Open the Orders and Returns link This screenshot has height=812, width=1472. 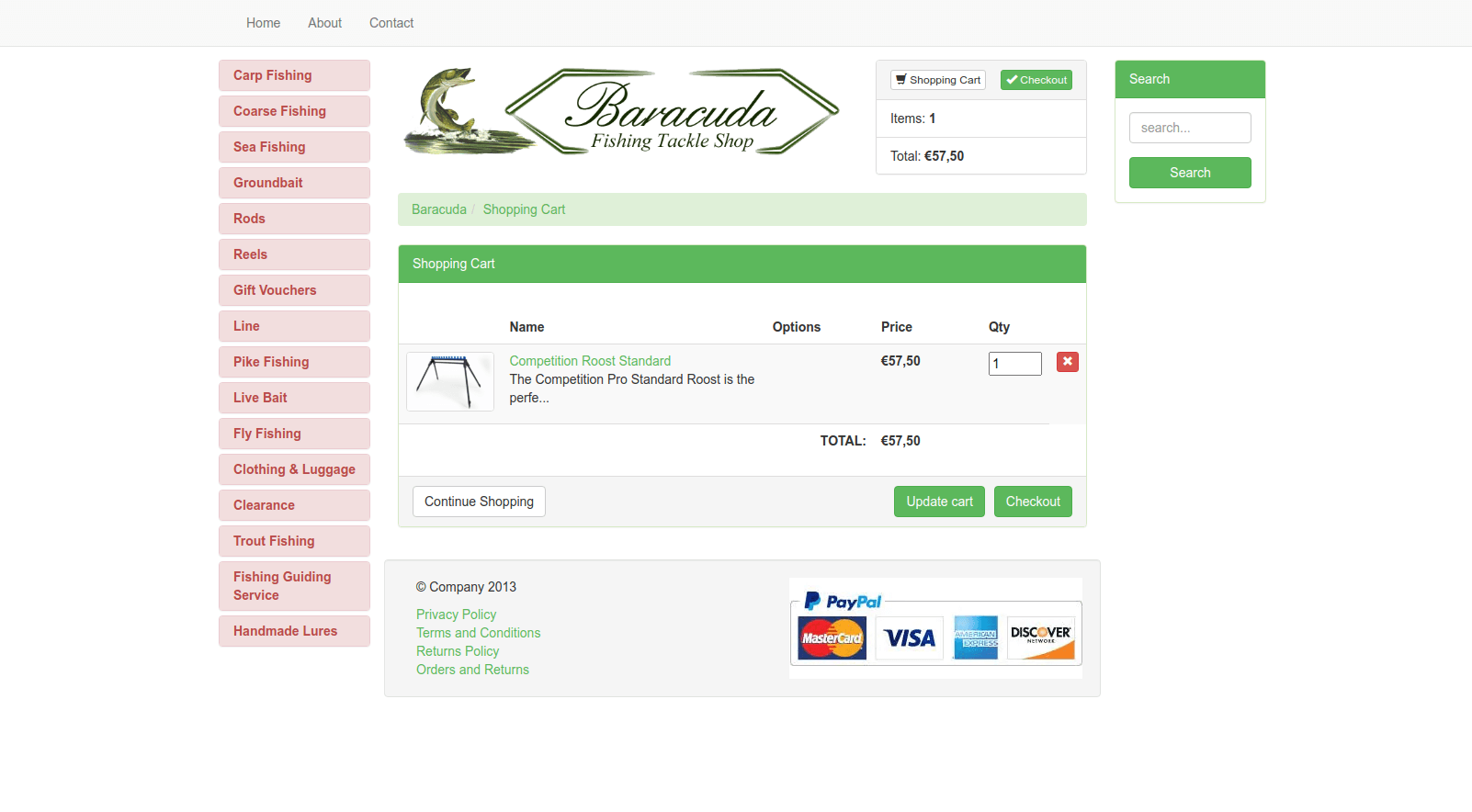(472, 670)
